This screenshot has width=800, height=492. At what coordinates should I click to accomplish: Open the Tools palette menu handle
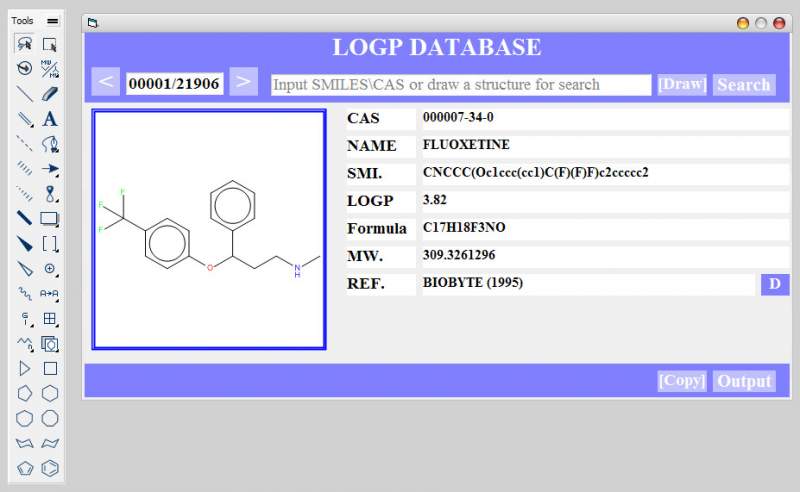[53, 21]
